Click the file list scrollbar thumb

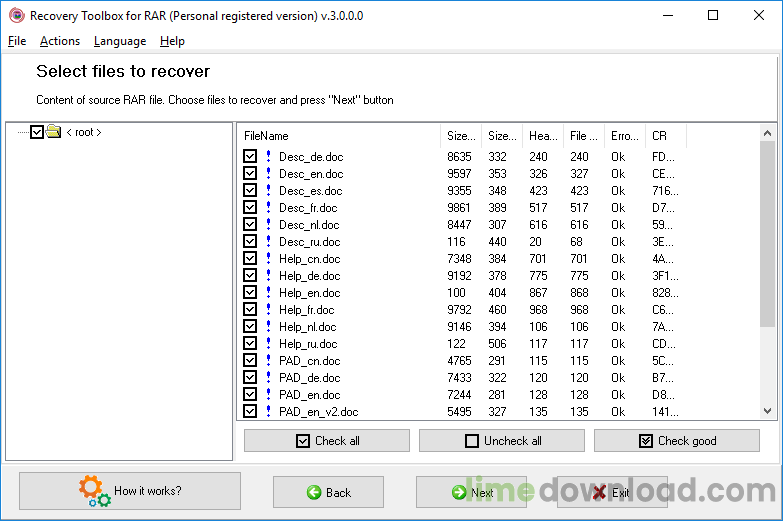768,234
